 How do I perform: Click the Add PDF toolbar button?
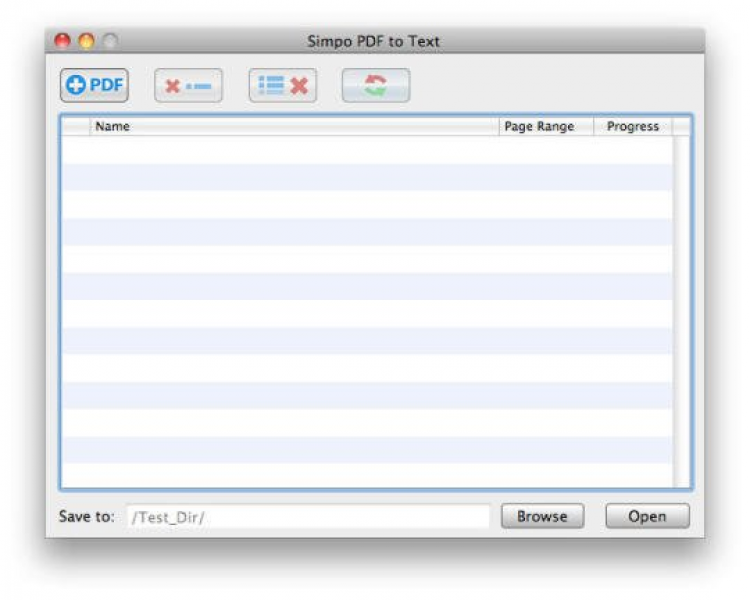[x=94, y=85]
